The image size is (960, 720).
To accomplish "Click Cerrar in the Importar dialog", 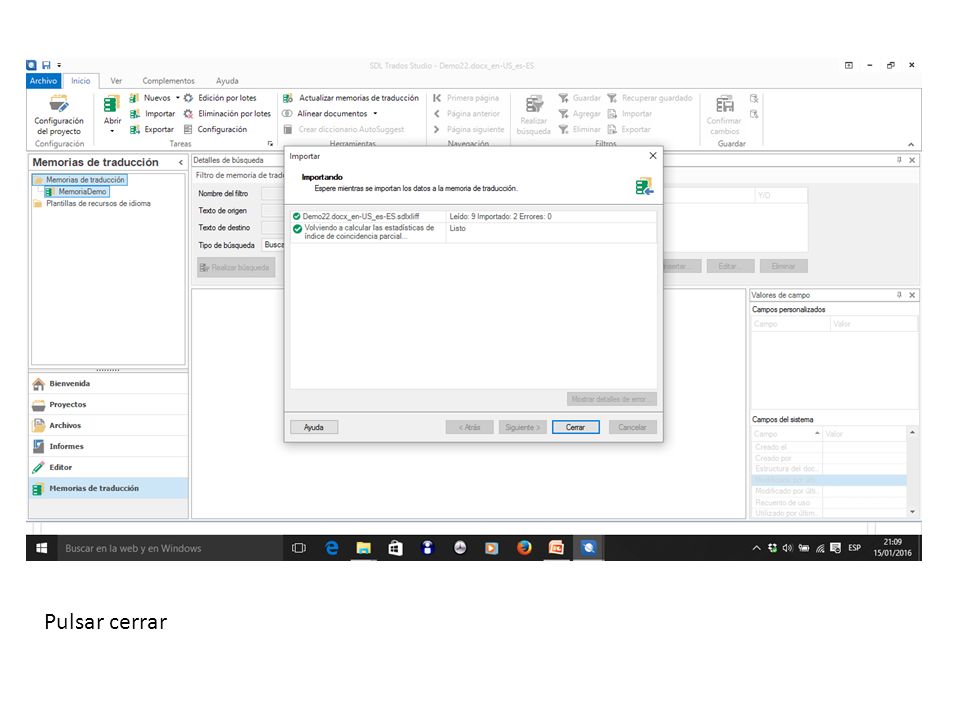I will point(576,427).
